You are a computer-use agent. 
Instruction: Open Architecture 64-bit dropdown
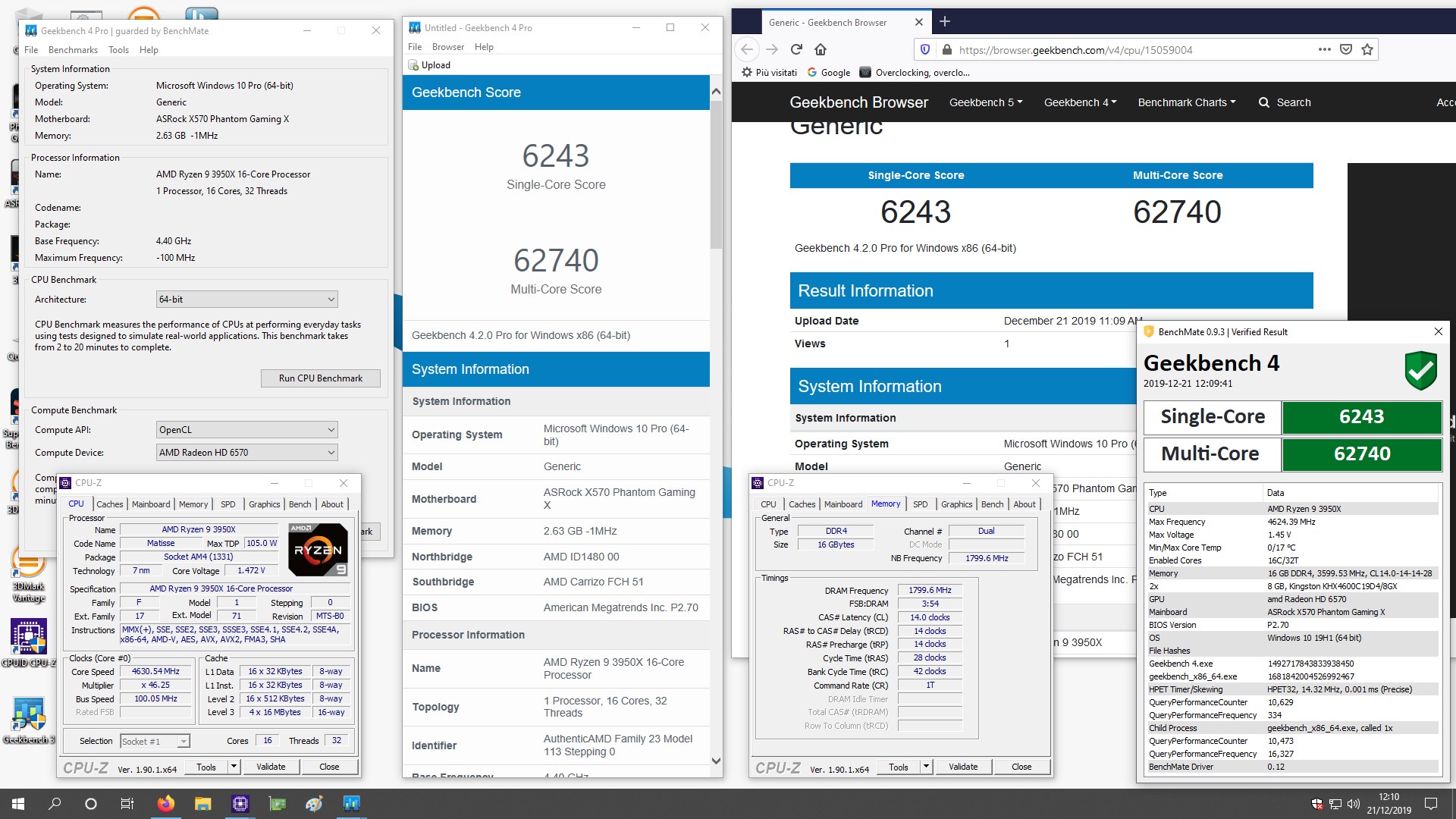click(x=246, y=300)
